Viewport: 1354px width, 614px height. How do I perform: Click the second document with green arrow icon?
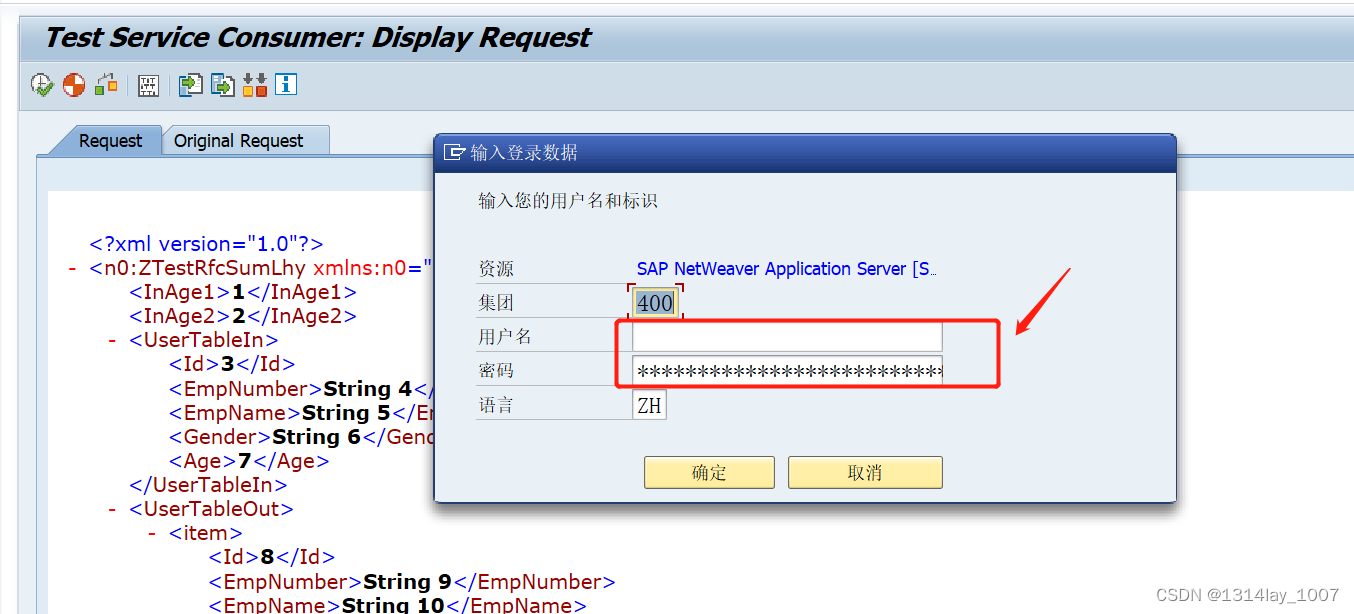tap(222, 85)
